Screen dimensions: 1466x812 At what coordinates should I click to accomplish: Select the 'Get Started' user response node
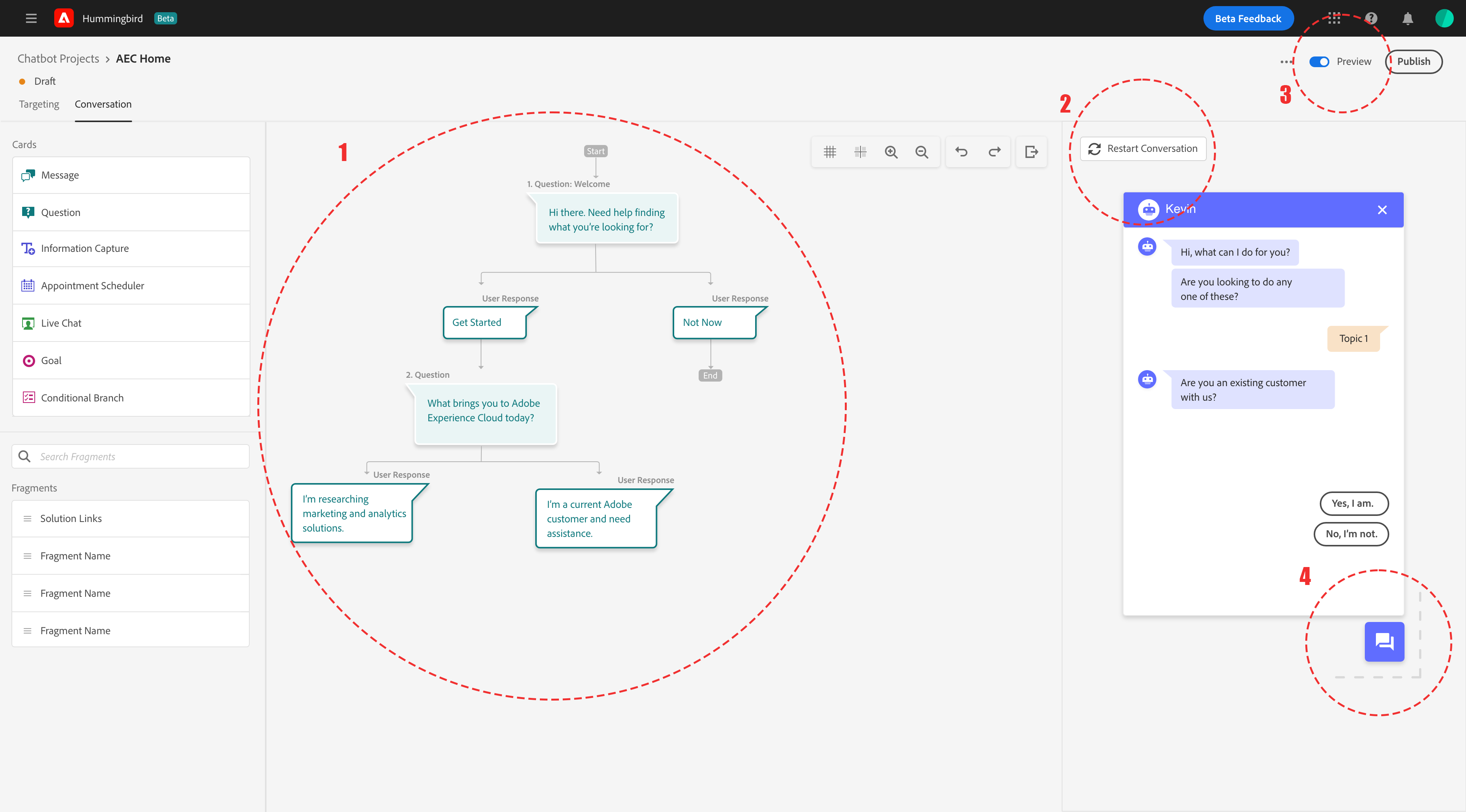click(x=485, y=322)
